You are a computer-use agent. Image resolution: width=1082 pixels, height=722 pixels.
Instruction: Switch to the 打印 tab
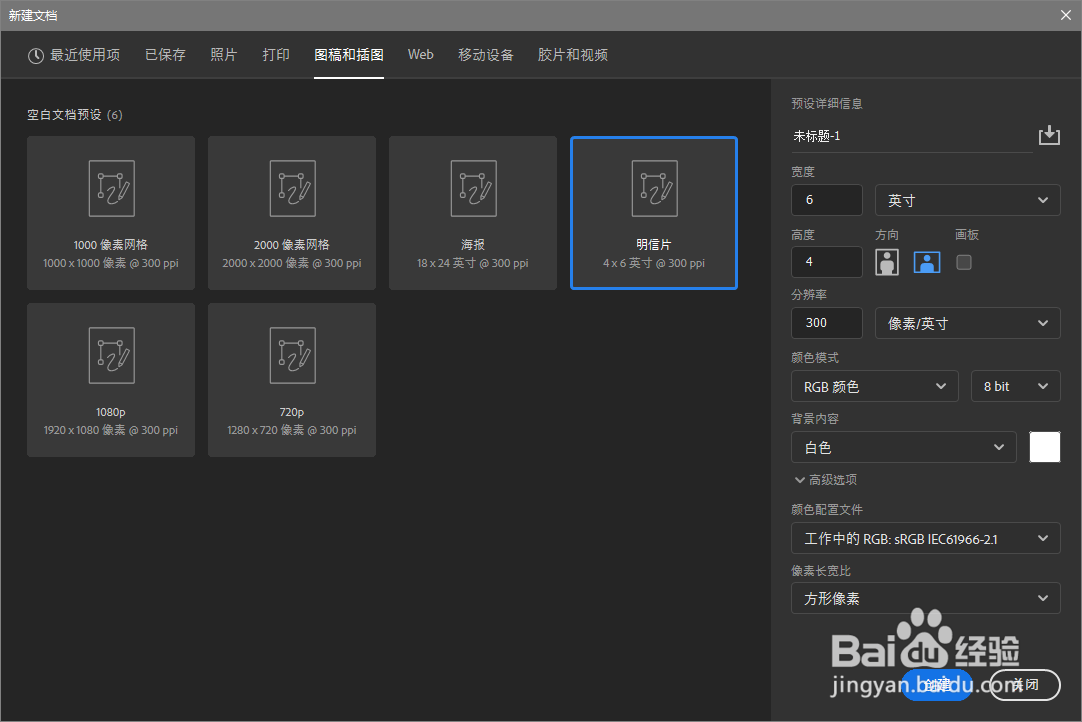276,55
